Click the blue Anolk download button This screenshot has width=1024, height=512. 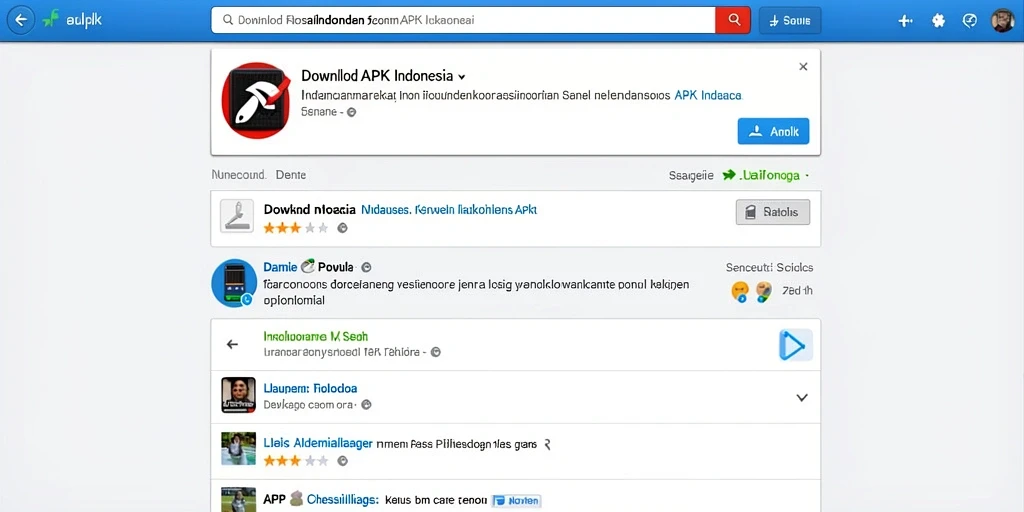pos(773,131)
